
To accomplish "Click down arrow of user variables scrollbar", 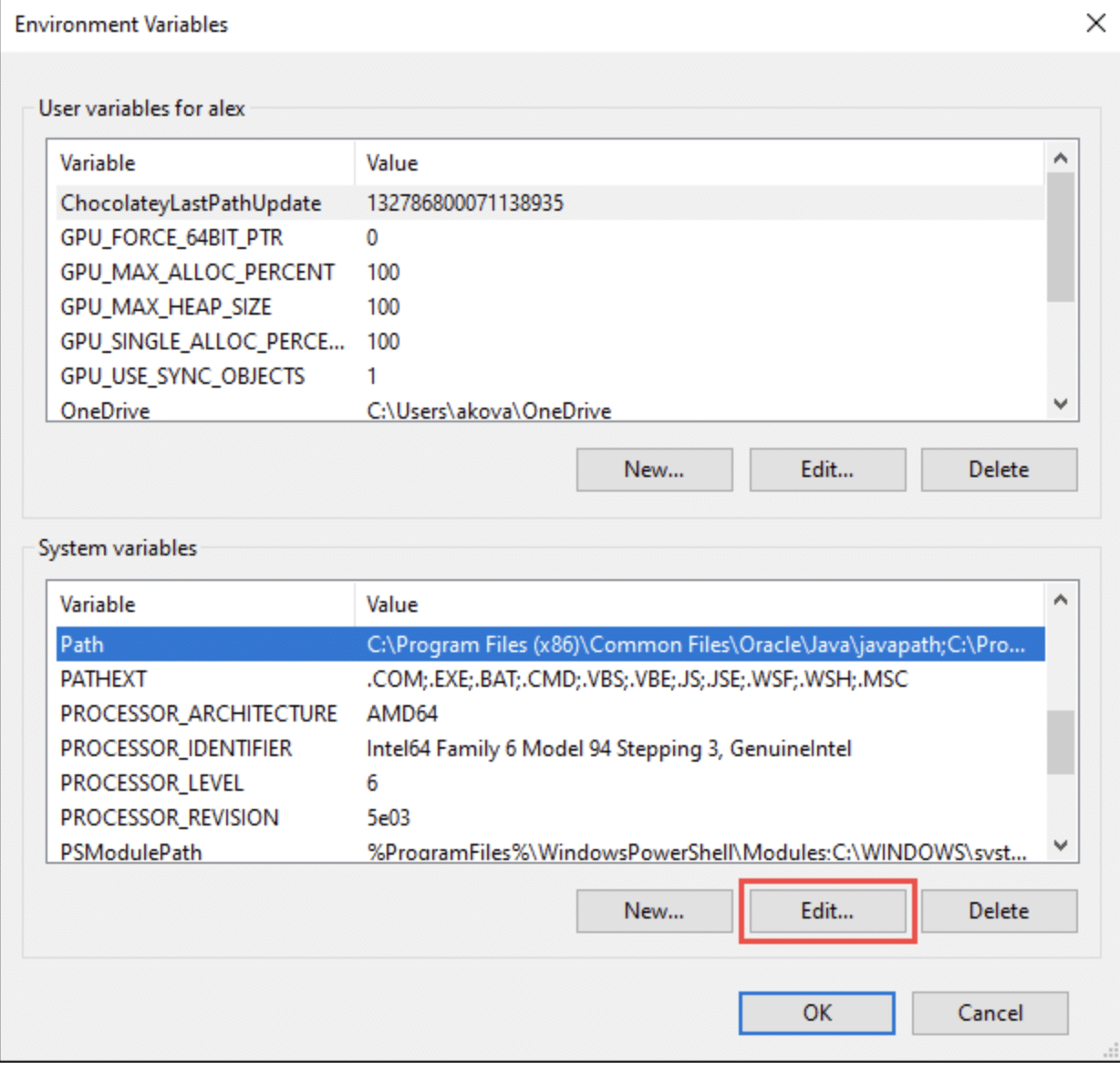I will (x=1061, y=404).
